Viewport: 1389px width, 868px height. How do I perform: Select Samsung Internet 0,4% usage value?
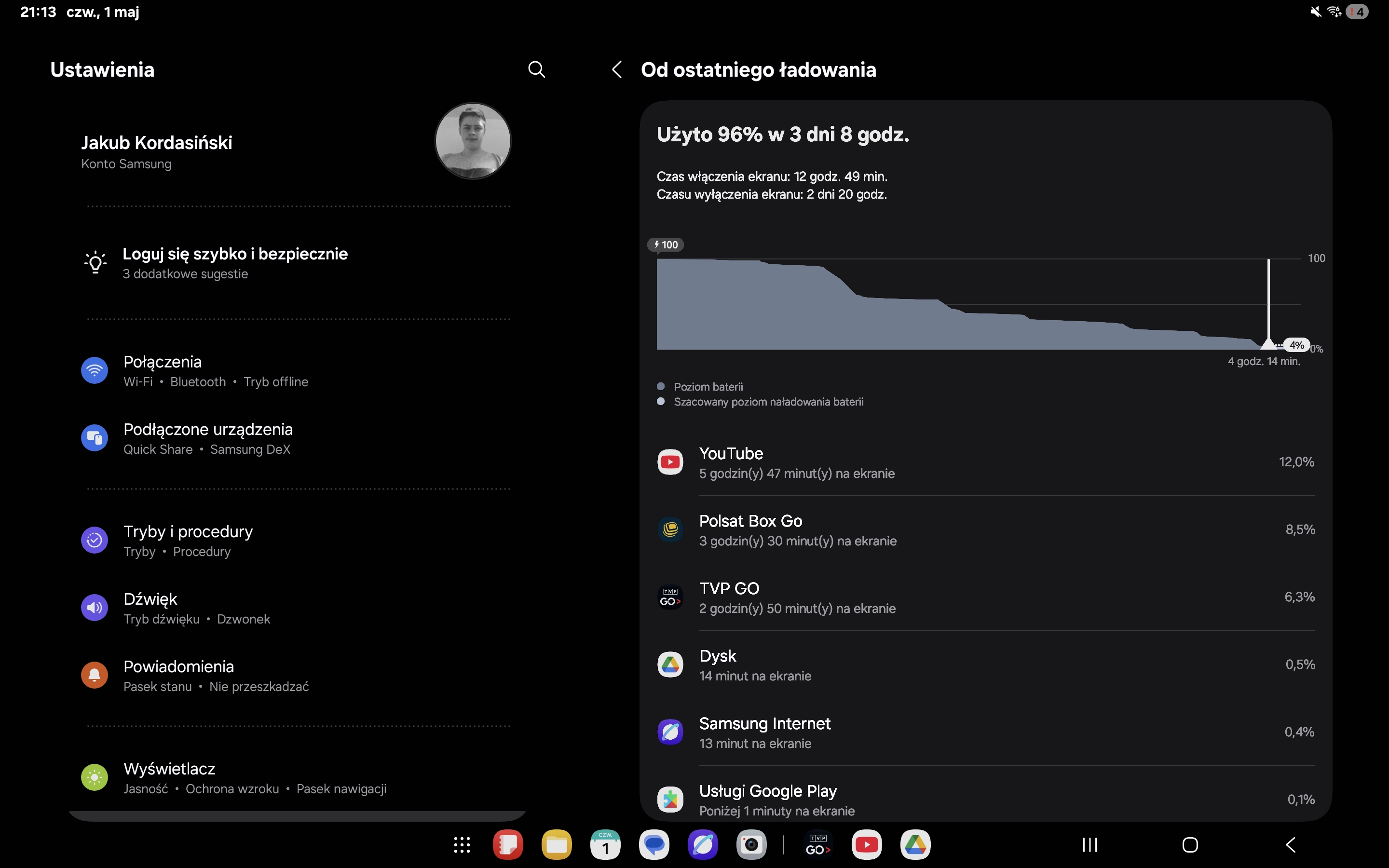(x=1299, y=732)
